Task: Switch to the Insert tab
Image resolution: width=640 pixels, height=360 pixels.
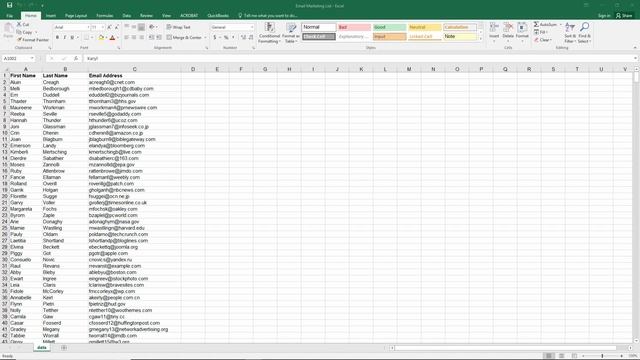Action: pos(51,16)
